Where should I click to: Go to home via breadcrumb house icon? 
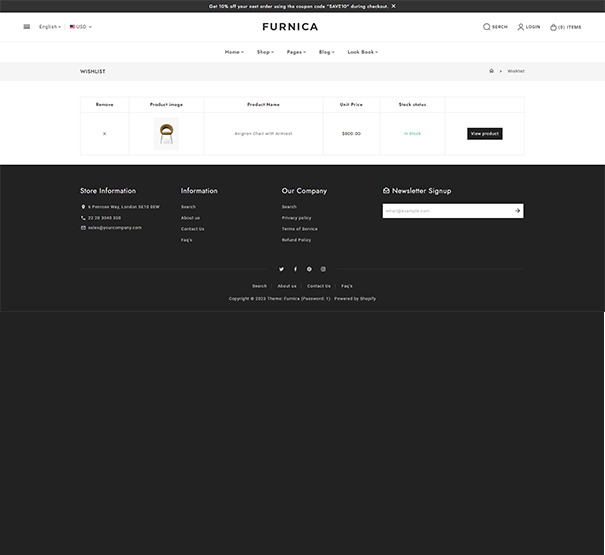click(x=491, y=71)
